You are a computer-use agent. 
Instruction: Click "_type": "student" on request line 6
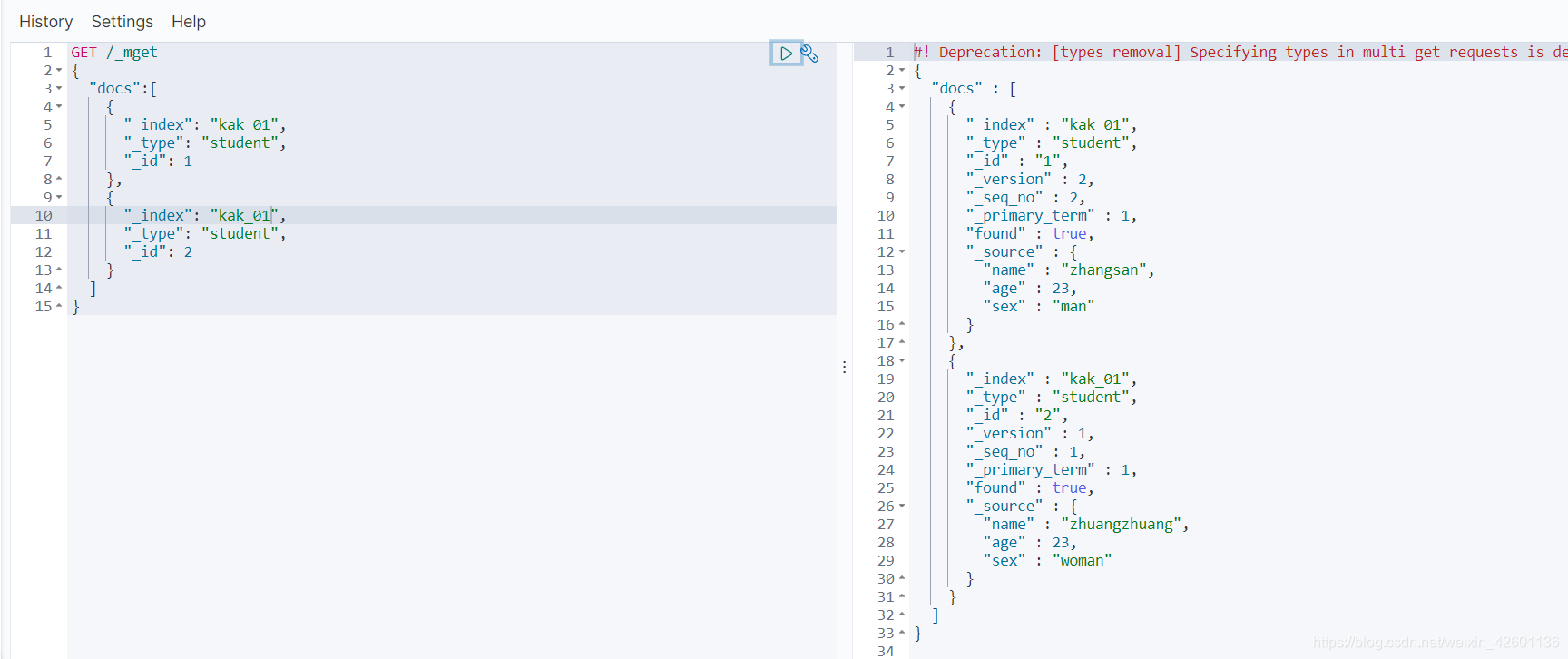pos(205,143)
